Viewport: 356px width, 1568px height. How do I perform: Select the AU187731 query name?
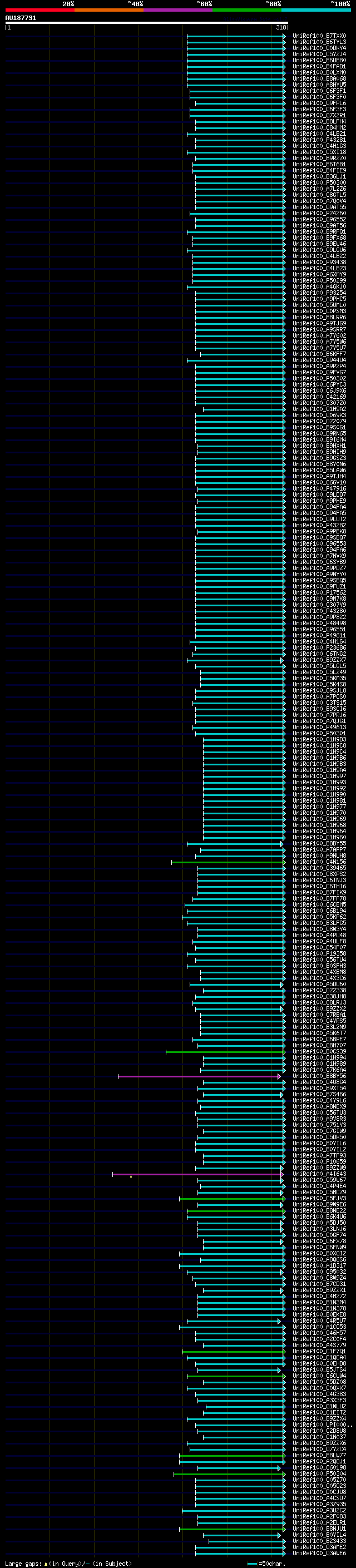point(21,18)
